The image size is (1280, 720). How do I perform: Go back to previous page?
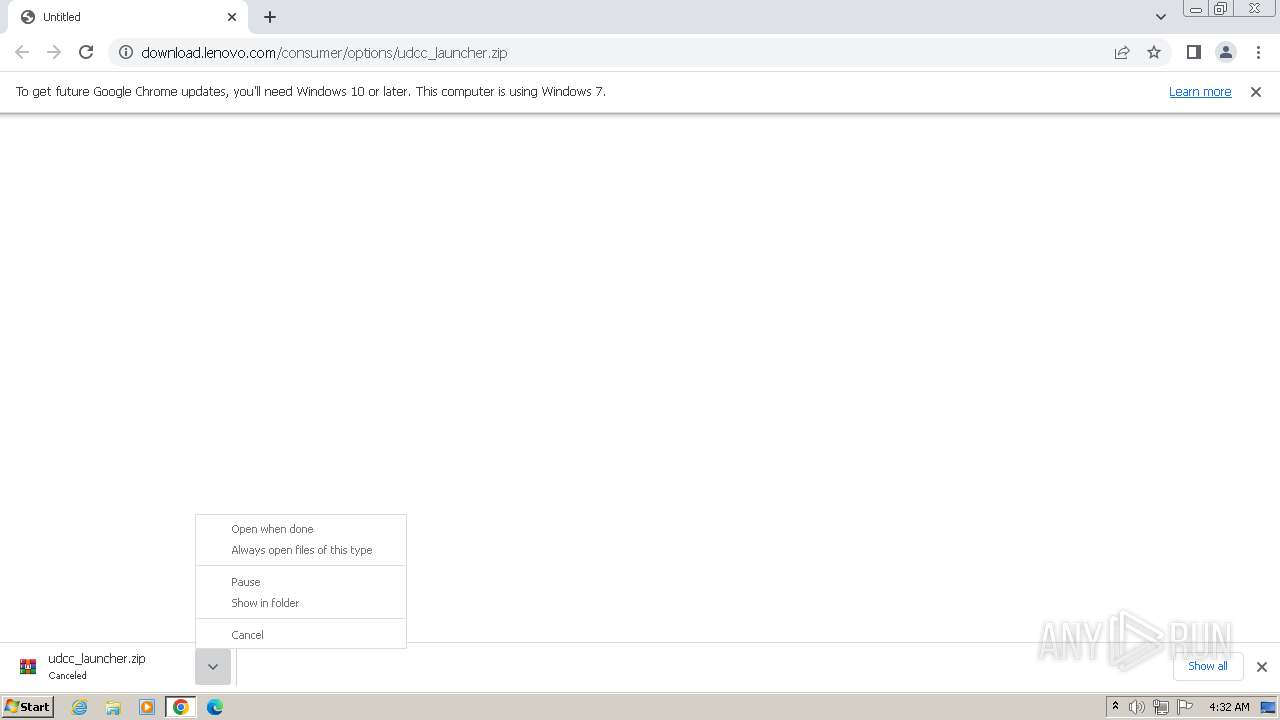point(22,52)
